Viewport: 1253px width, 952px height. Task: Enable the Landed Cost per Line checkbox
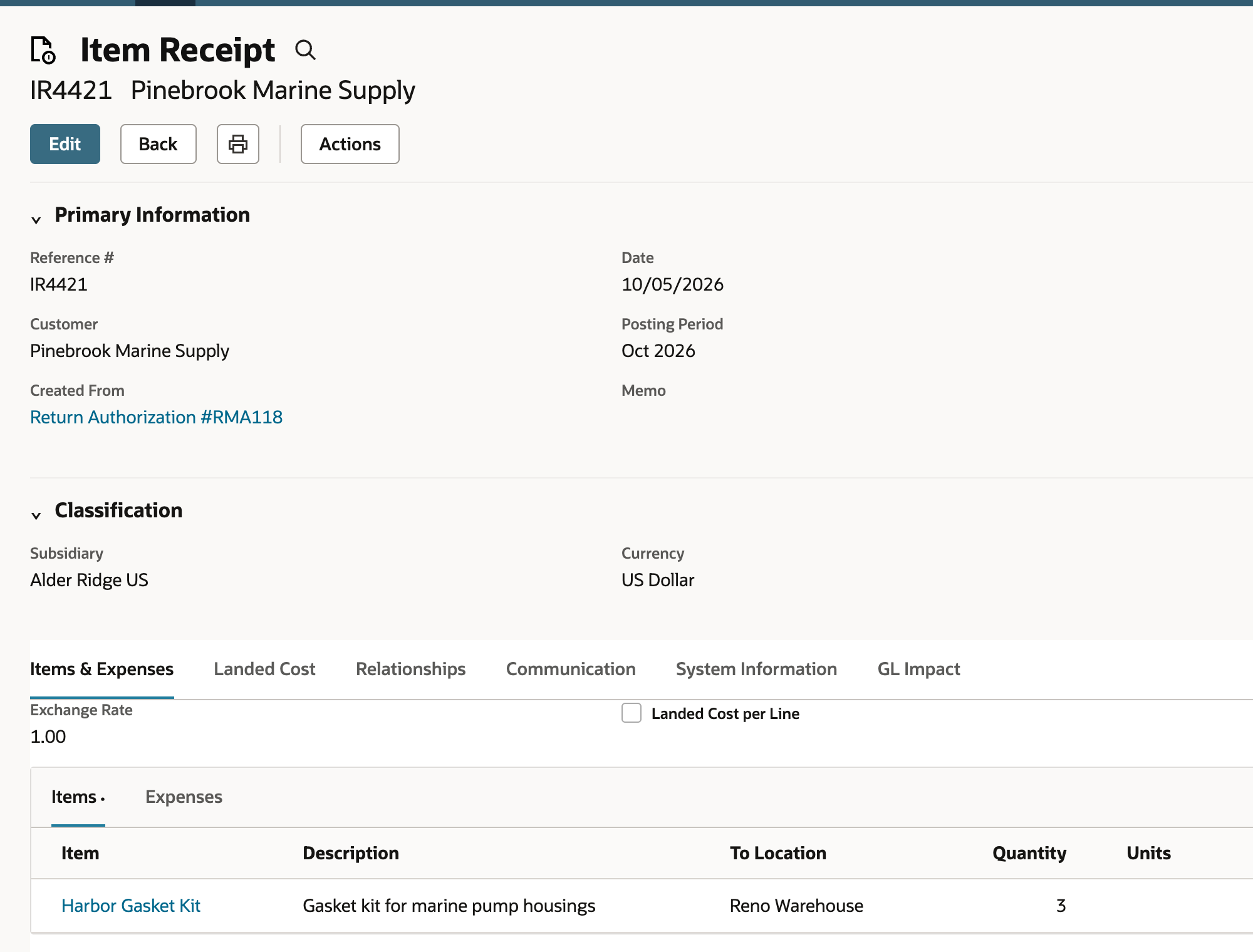tap(632, 713)
